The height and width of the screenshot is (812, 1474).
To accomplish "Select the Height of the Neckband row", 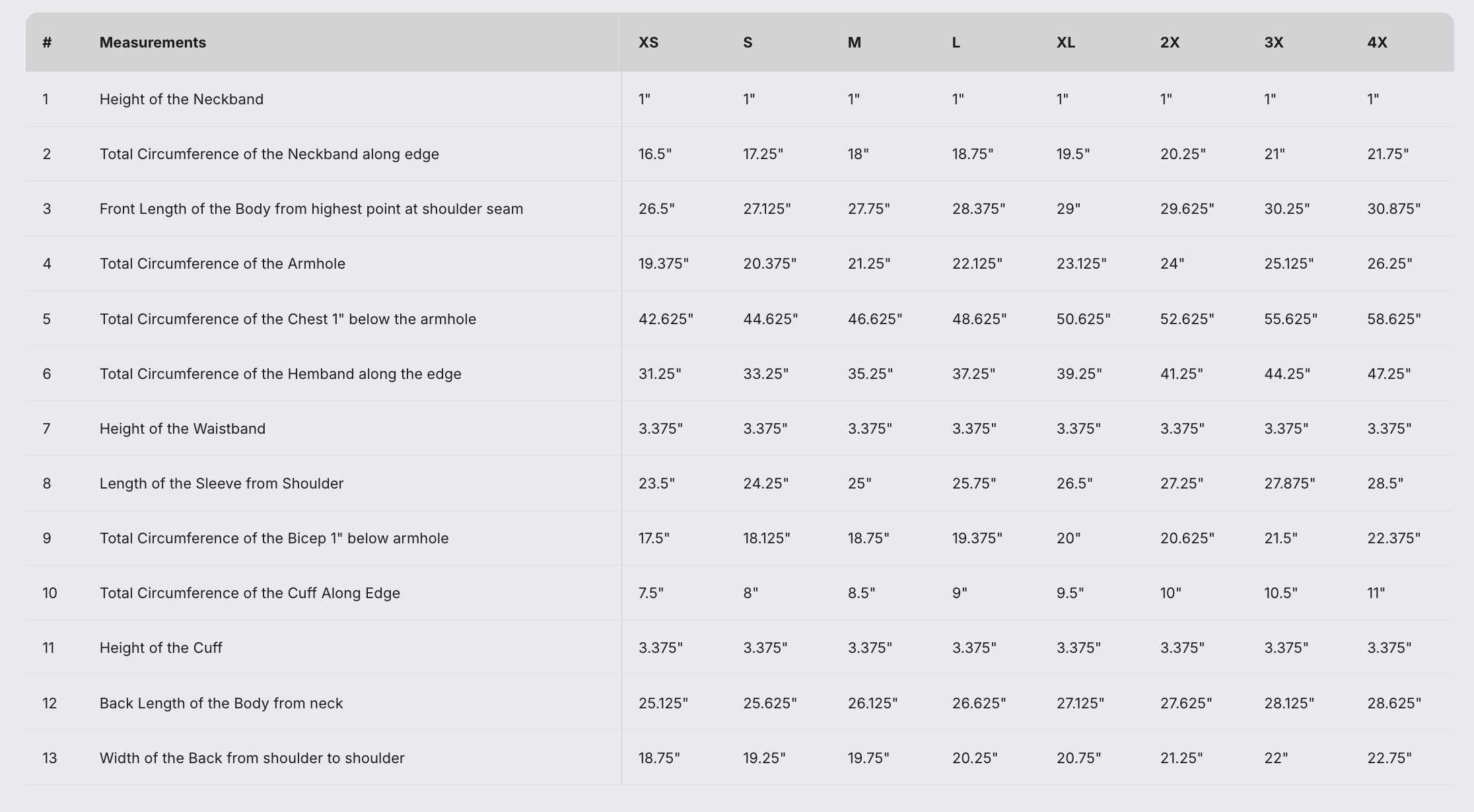I will (740, 99).
